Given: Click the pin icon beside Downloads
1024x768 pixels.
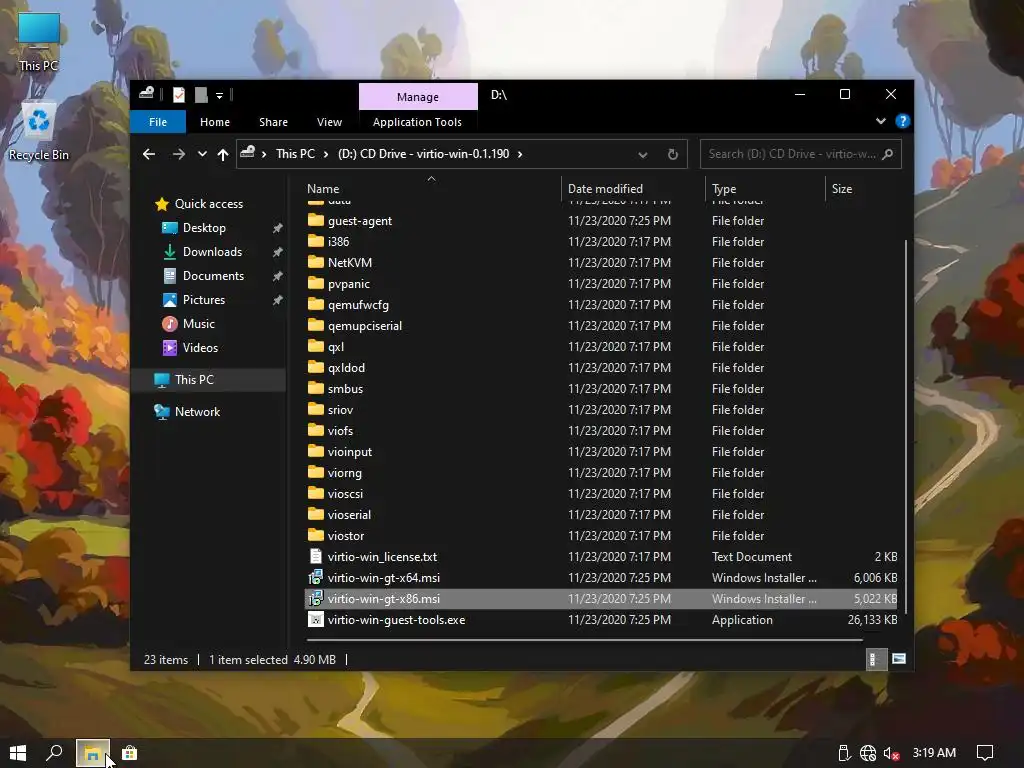Looking at the screenshot, I should click(278, 252).
